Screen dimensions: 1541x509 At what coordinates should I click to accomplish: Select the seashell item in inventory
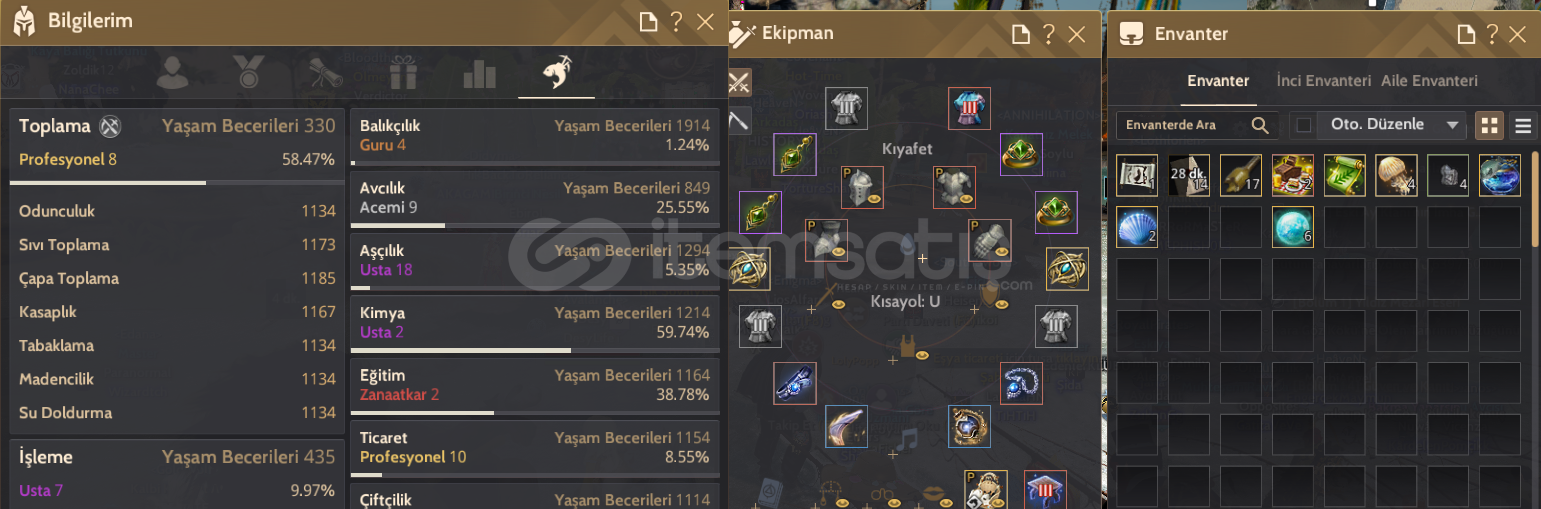point(1137,227)
